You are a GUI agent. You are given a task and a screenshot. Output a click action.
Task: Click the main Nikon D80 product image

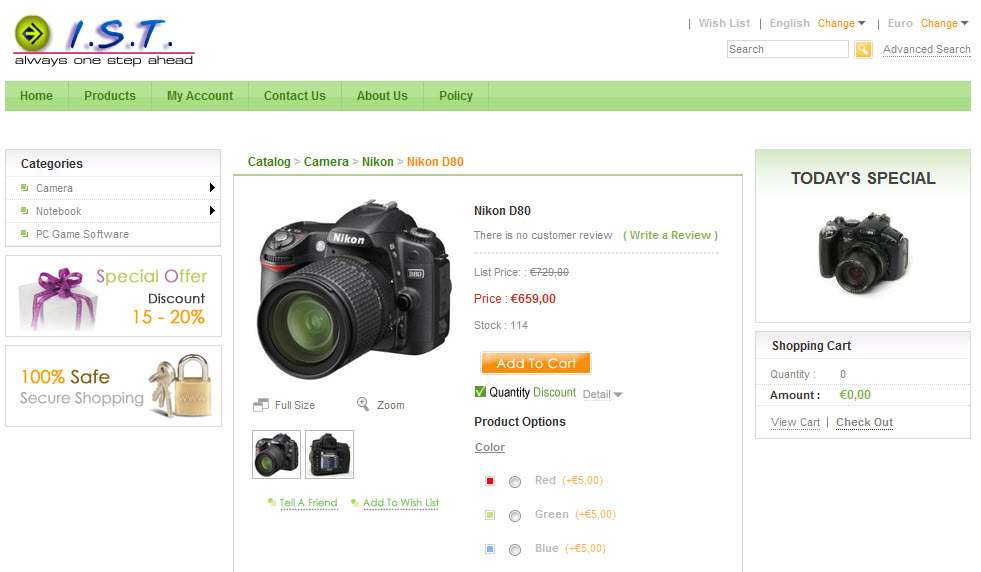point(354,289)
